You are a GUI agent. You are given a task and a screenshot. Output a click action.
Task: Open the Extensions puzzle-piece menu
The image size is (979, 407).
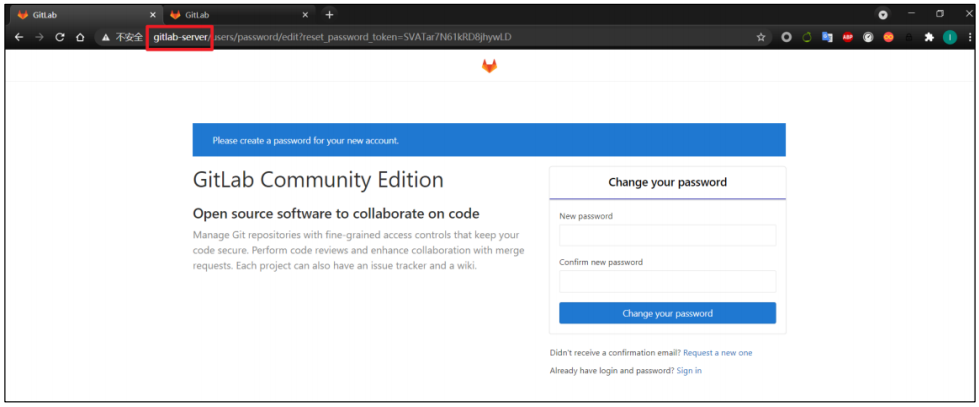(x=929, y=37)
